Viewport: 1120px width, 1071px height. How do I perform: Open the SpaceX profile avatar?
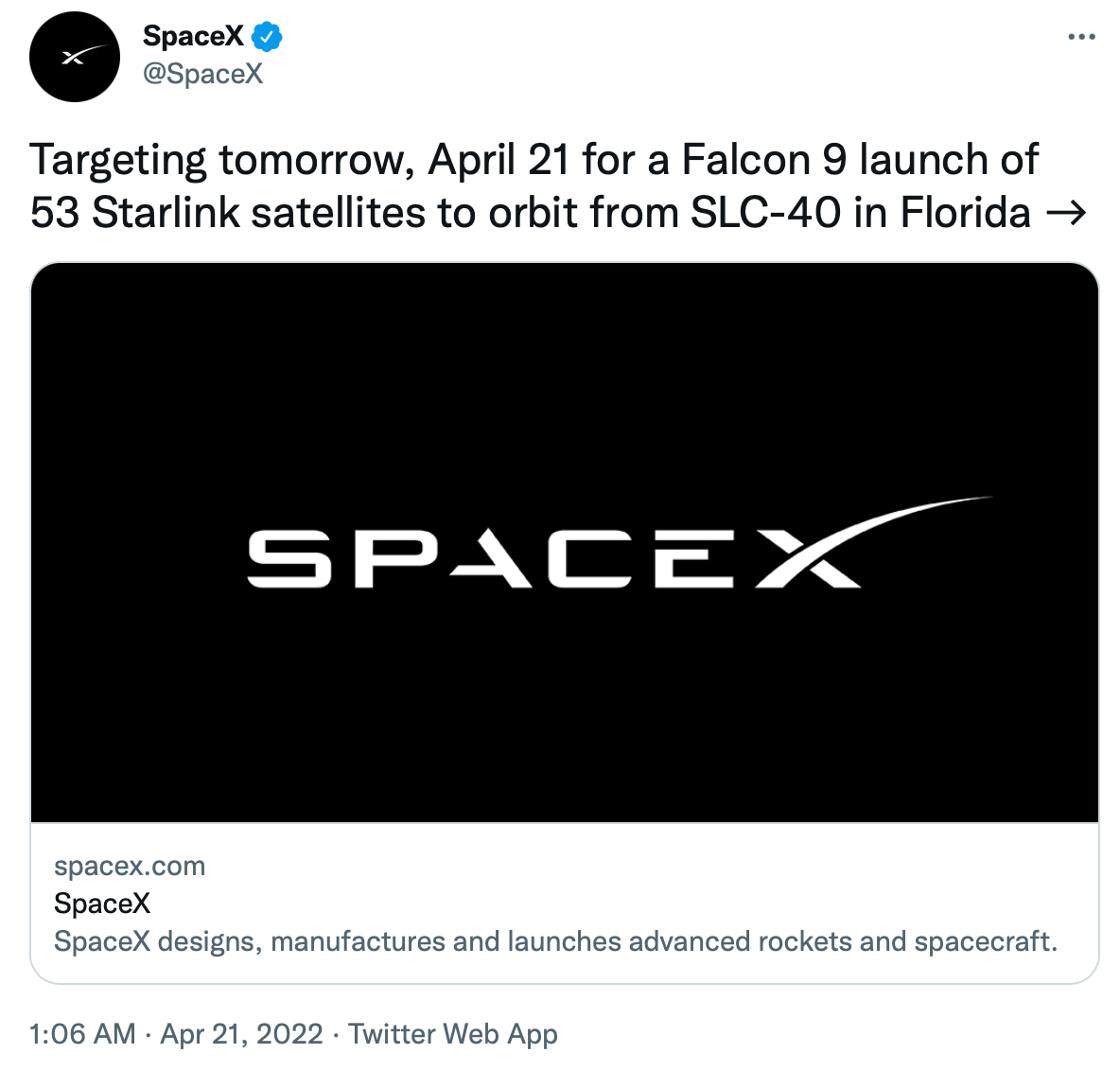(x=75, y=58)
